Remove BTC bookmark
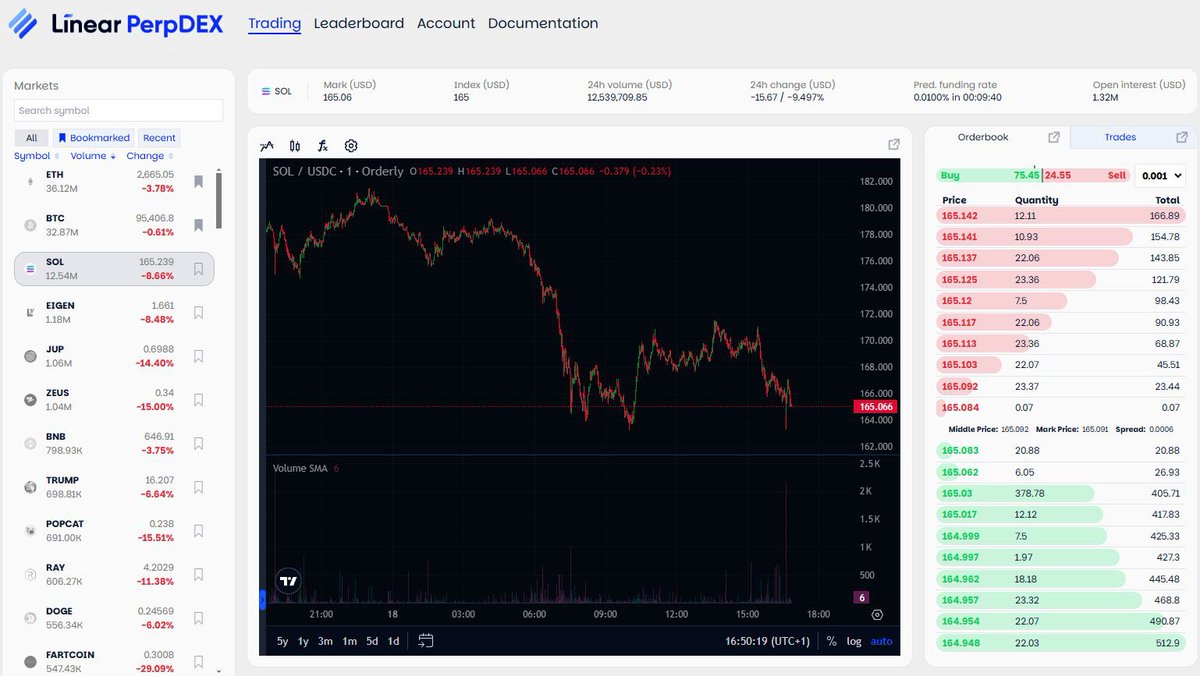Screen dimensions: 1200x676 (x=199, y=225)
